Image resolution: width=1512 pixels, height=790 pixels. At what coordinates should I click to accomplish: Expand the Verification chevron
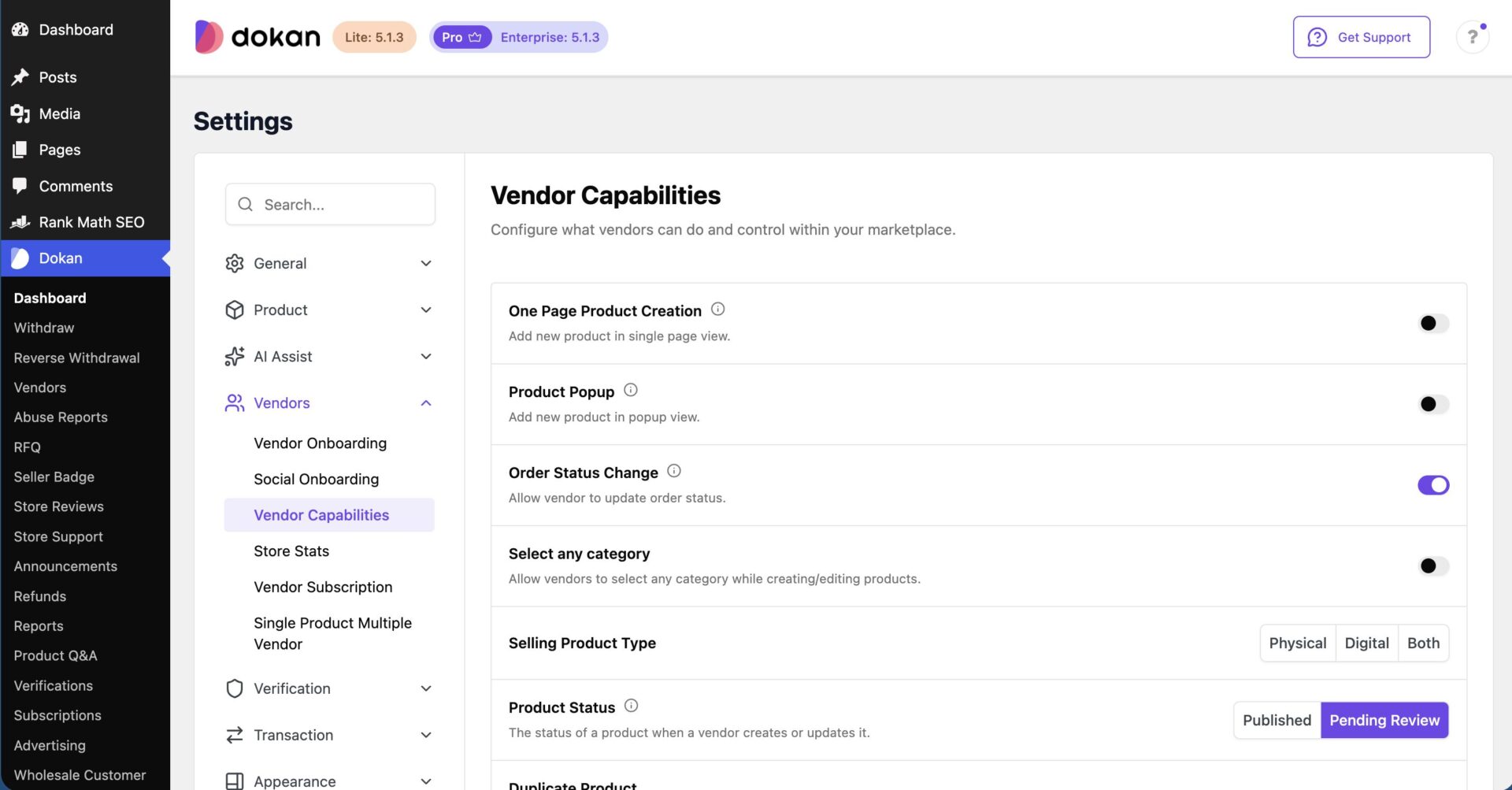pos(426,688)
